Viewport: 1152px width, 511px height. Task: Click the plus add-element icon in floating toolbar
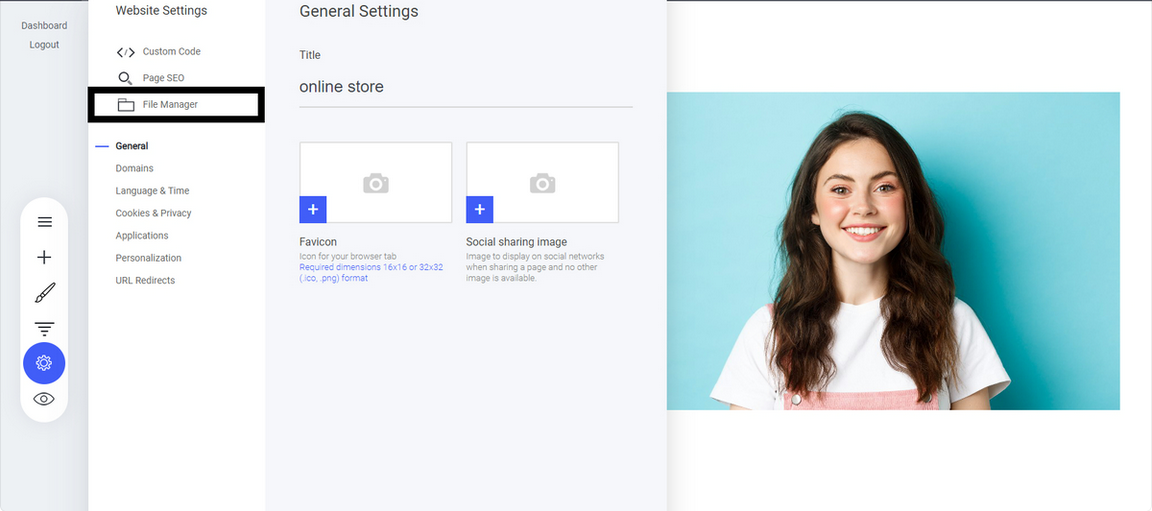pyautogui.click(x=44, y=257)
